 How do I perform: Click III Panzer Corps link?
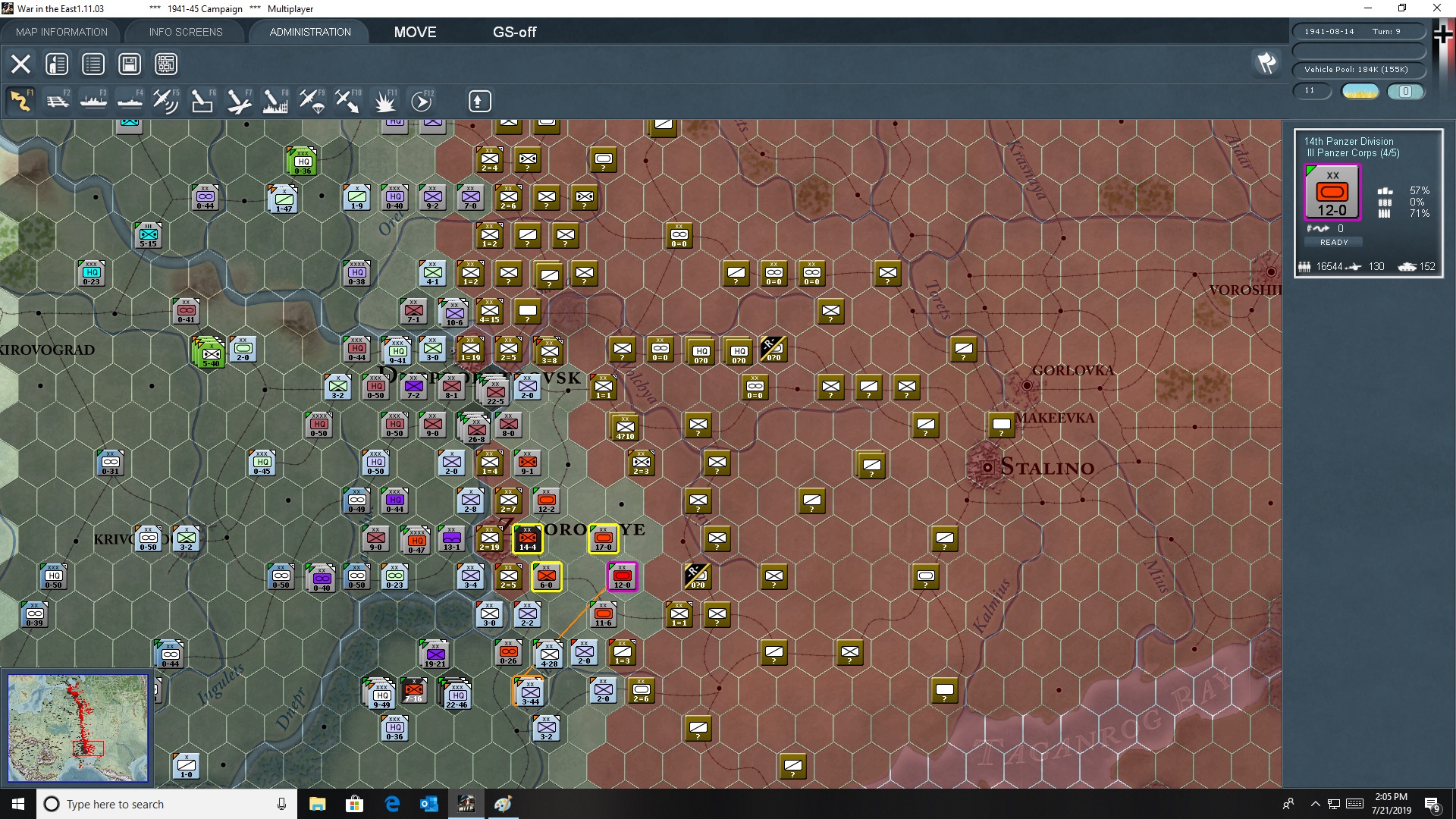coord(1353,153)
